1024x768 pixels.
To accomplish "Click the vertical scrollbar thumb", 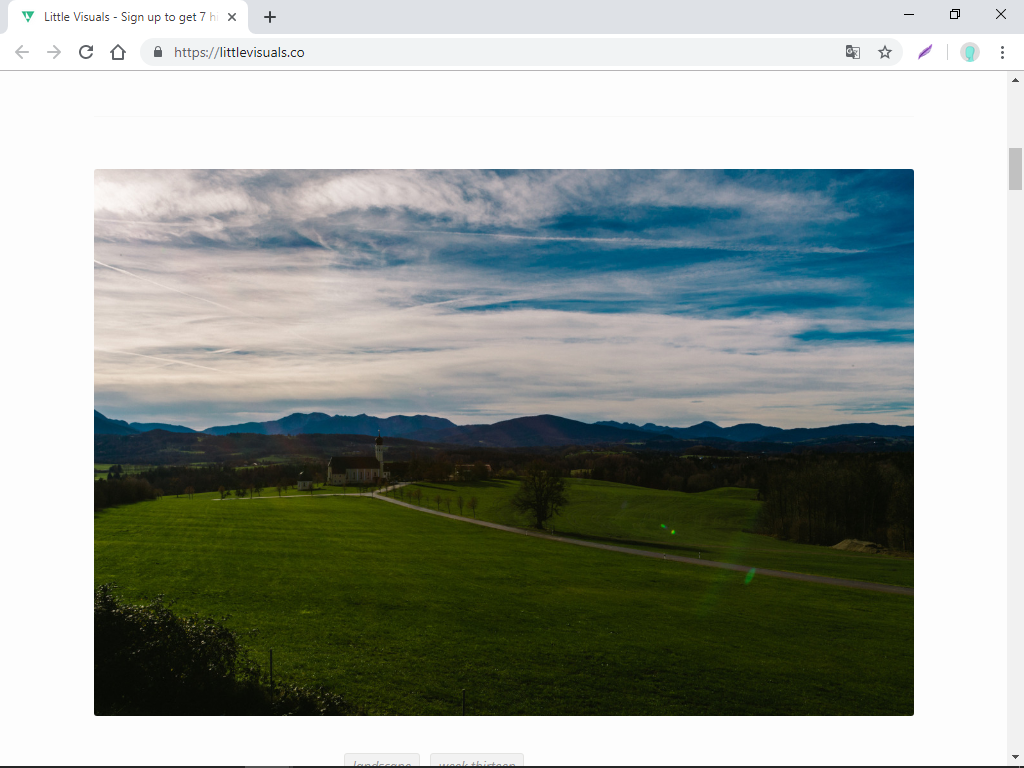I will click(1015, 168).
